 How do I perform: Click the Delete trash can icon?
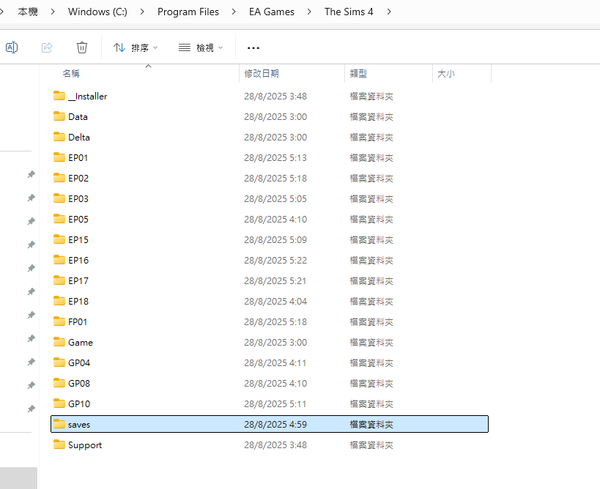click(x=82, y=47)
